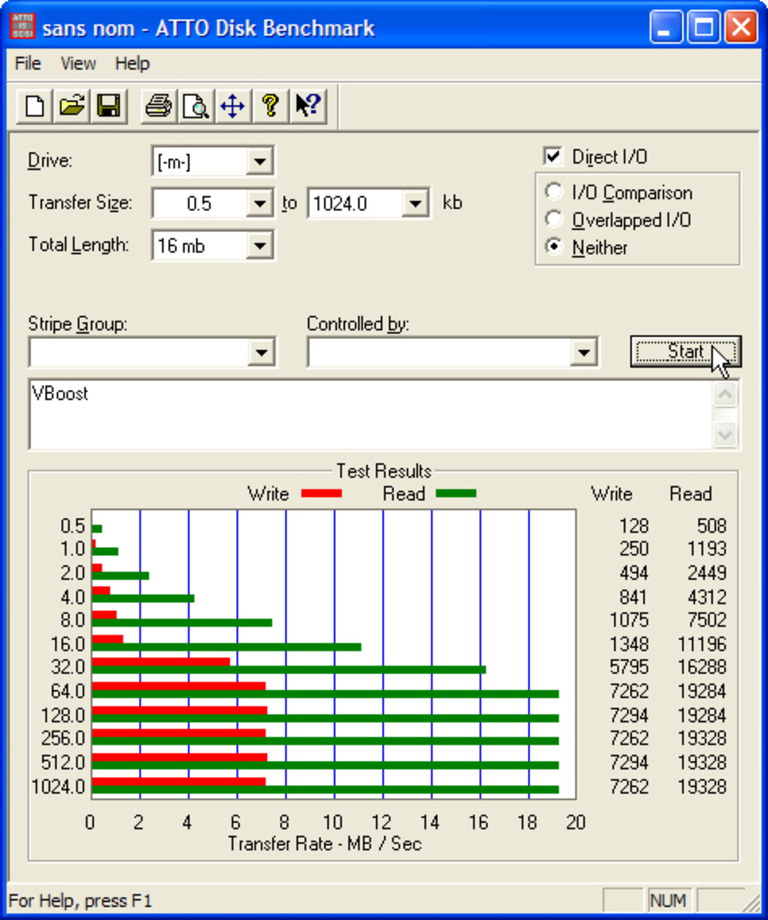This screenshot has width=768, height=920.
Task: Open the File menu
Action: [28, 63]
